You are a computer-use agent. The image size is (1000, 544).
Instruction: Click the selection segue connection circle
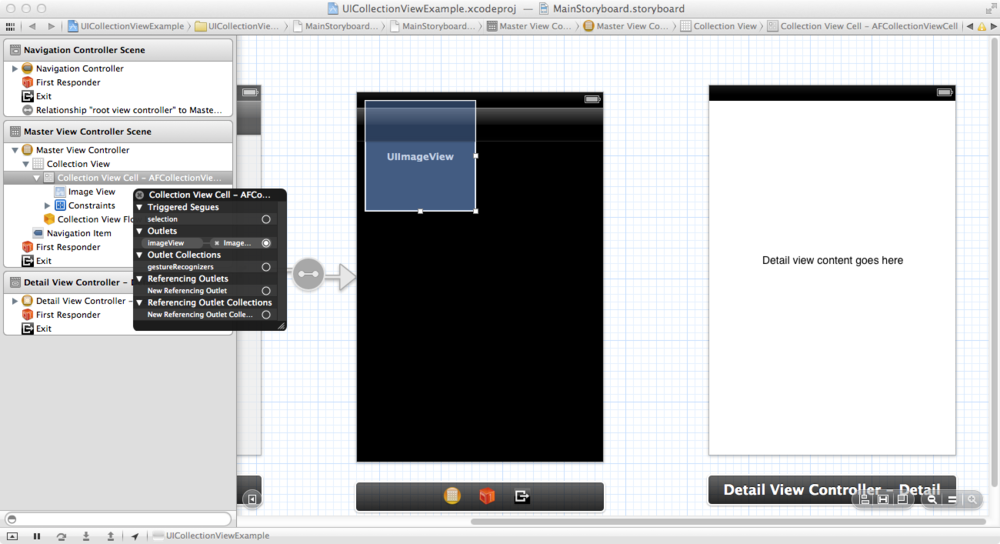point(266,219)
